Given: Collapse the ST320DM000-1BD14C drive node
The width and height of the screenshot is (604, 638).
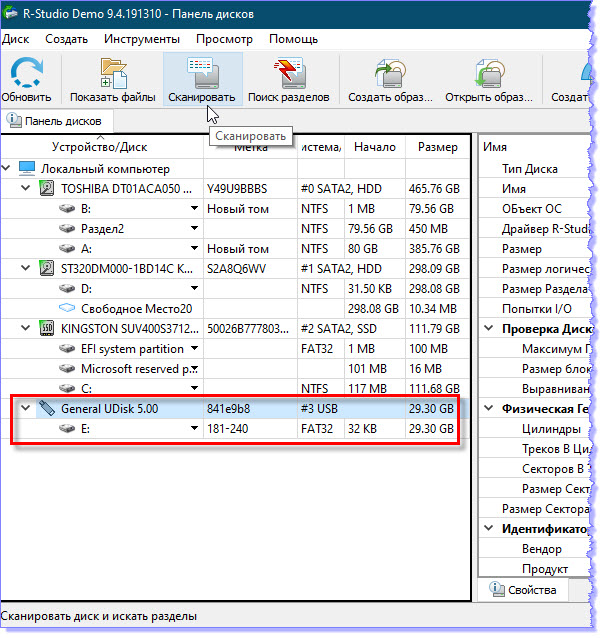Looking at the screenshot, I should 26,269.
